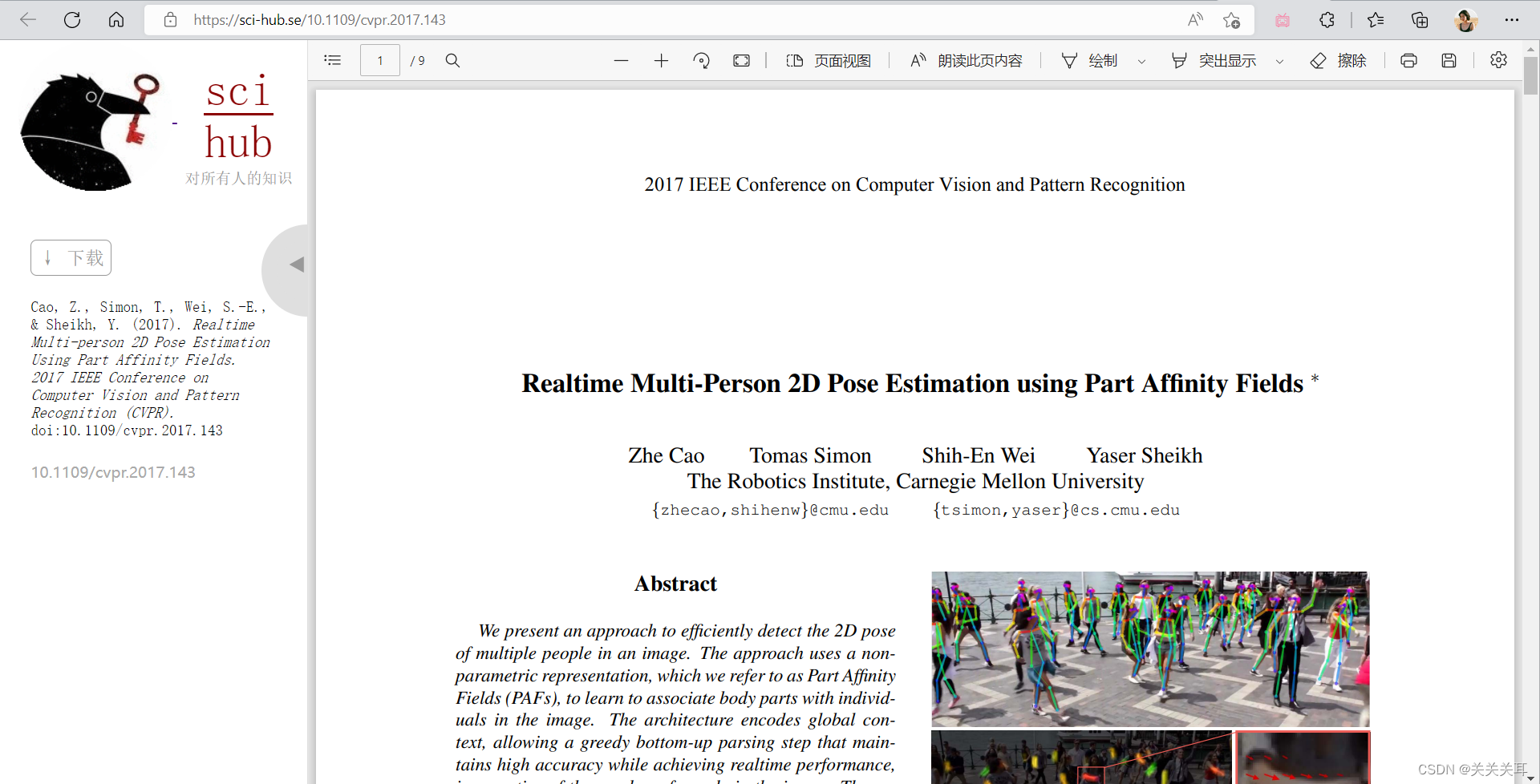Click author name Zhe Cao

tap(667, 455)
